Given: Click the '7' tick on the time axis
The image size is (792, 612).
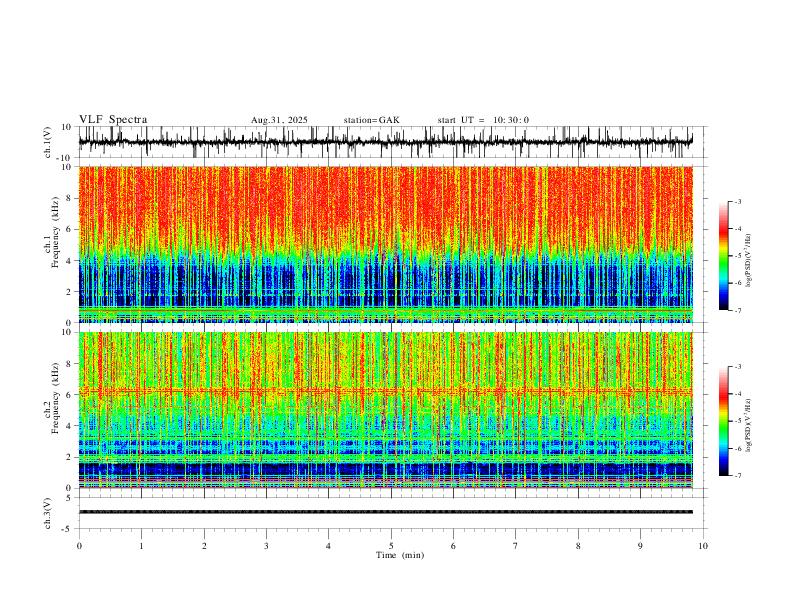Looking at the screenshot, I should coord(516,546).
